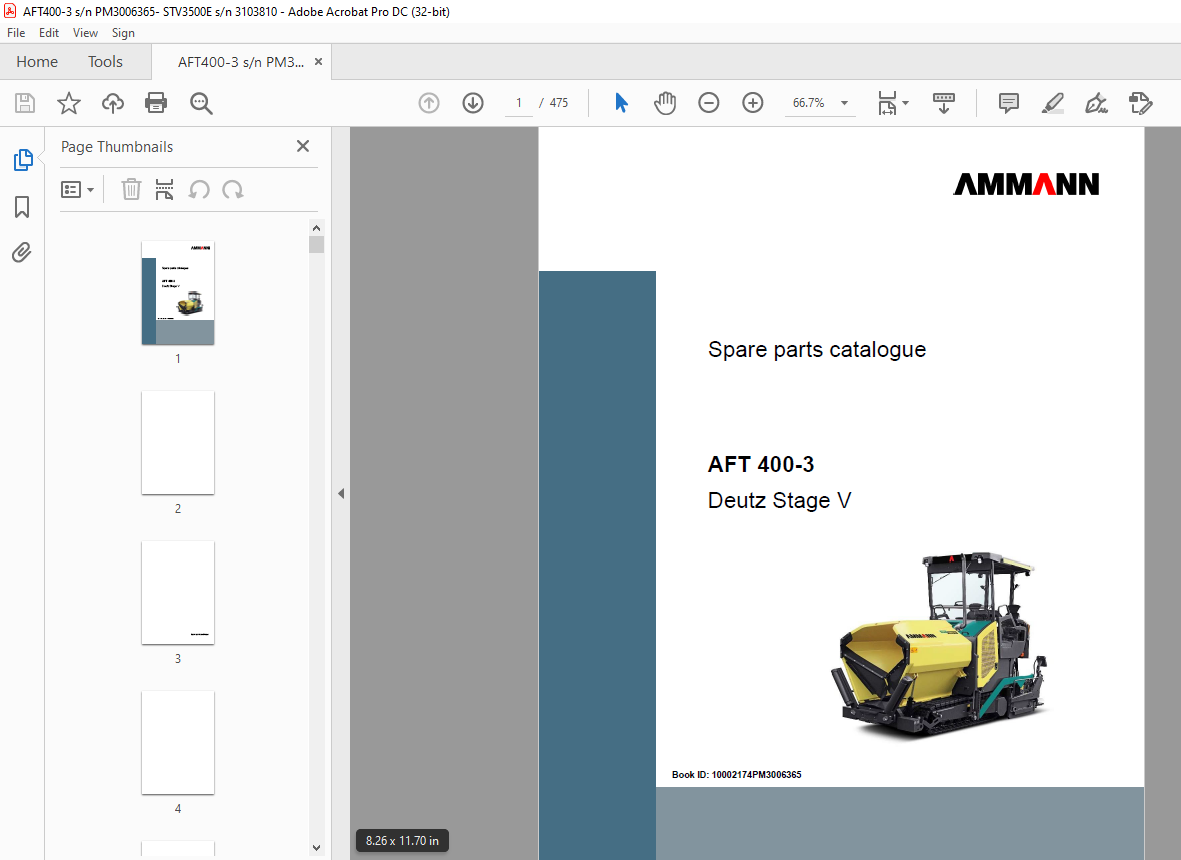Click the 'Spare parts catalogue' title text
Viewport: 1181px width, 860px height.
pyautogui.click(x=816, y=349)
